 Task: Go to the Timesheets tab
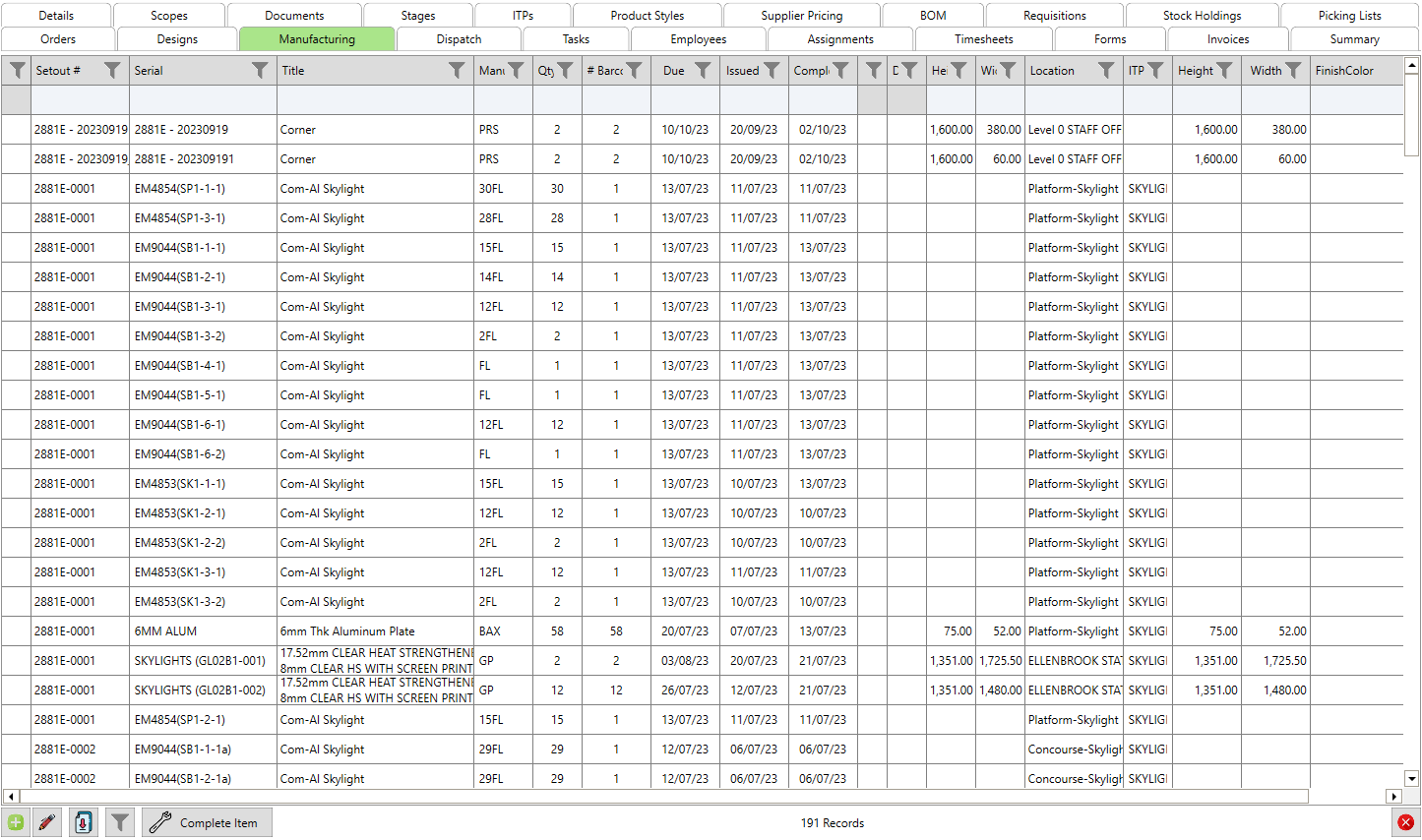[983, 39]
